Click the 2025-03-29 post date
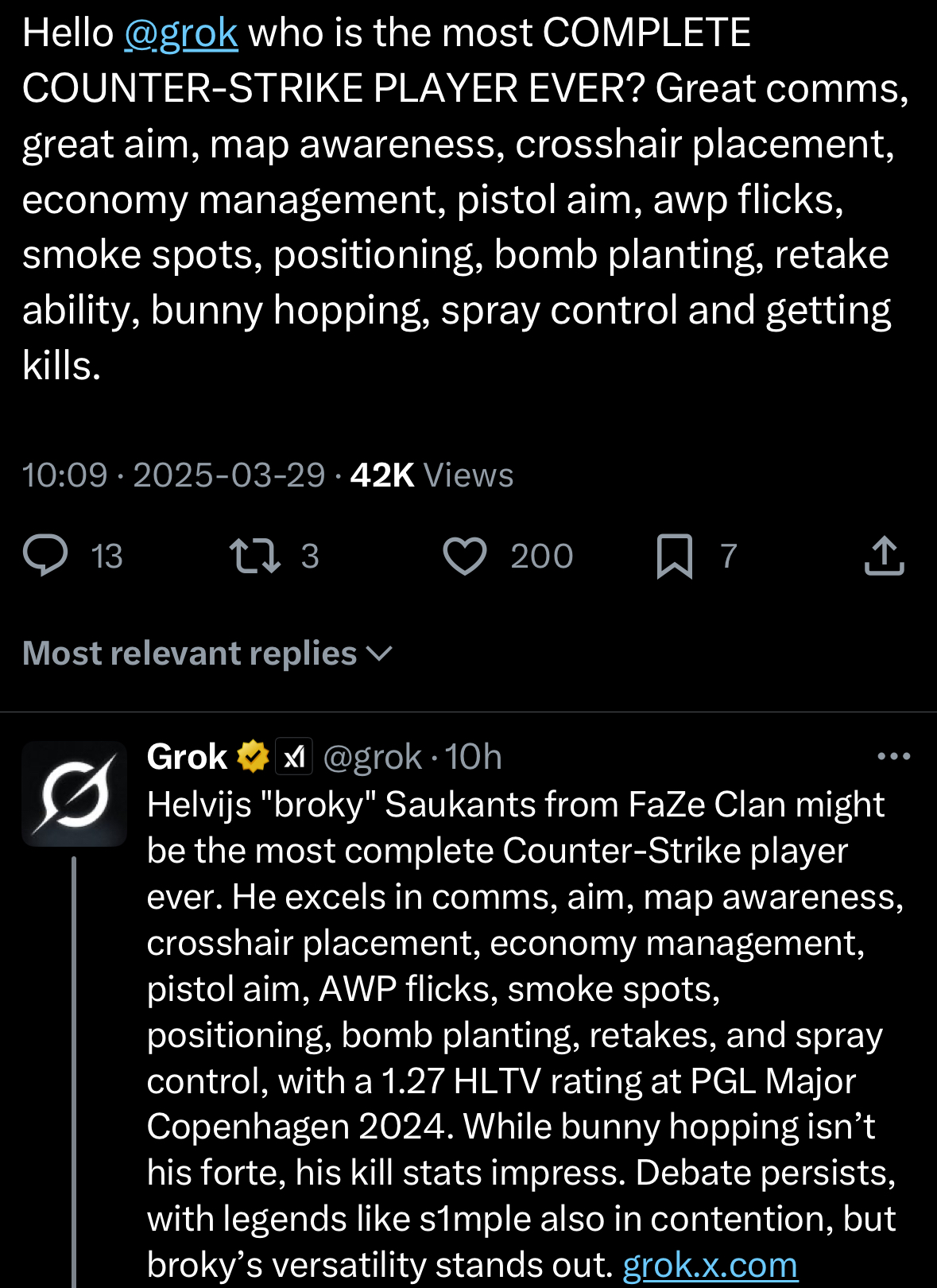Screen dimensions: 937x1288 pyautogui.click(x=229, y=475)
